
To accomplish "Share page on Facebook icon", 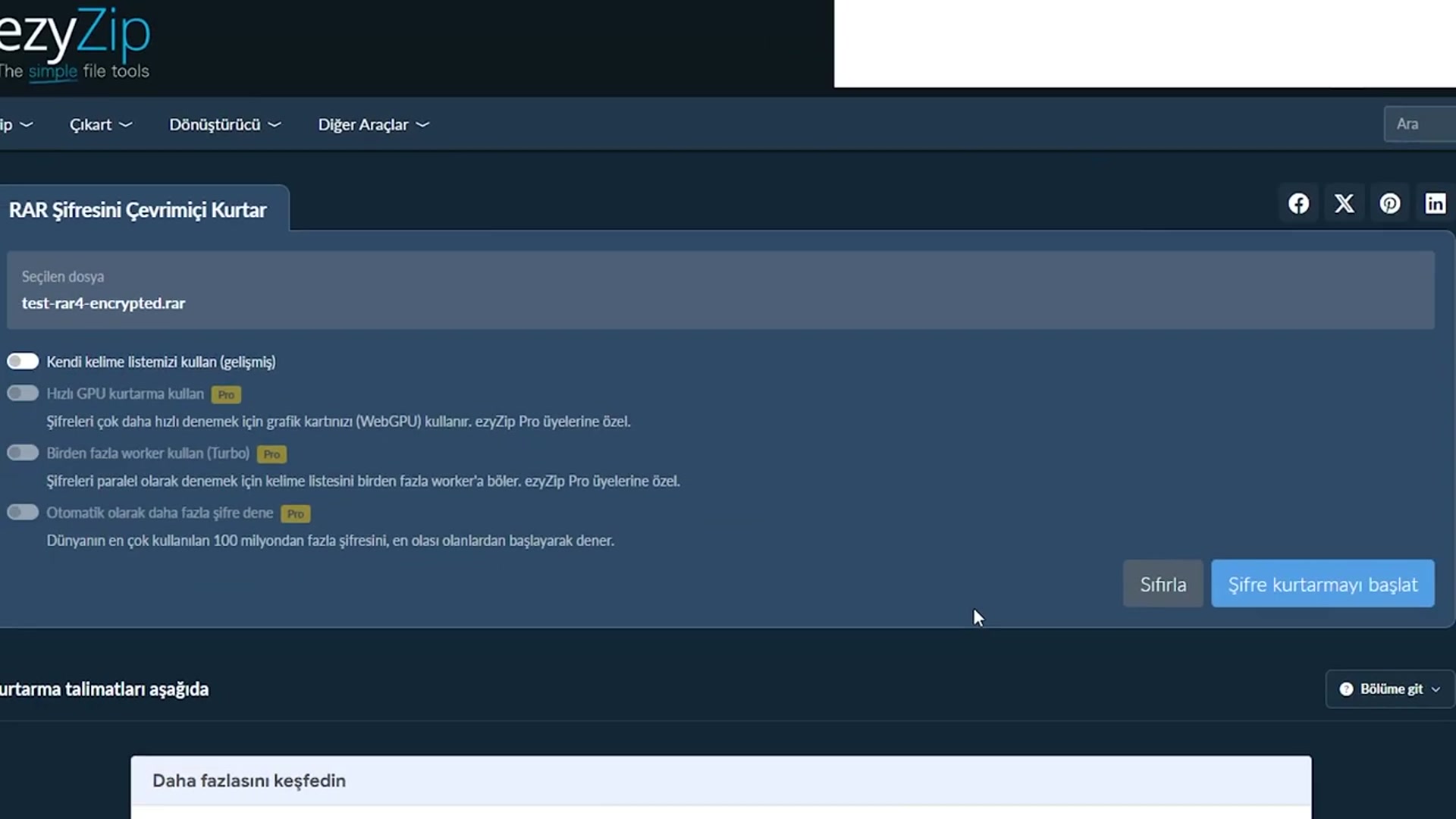I will click(x=1298, y=203).
